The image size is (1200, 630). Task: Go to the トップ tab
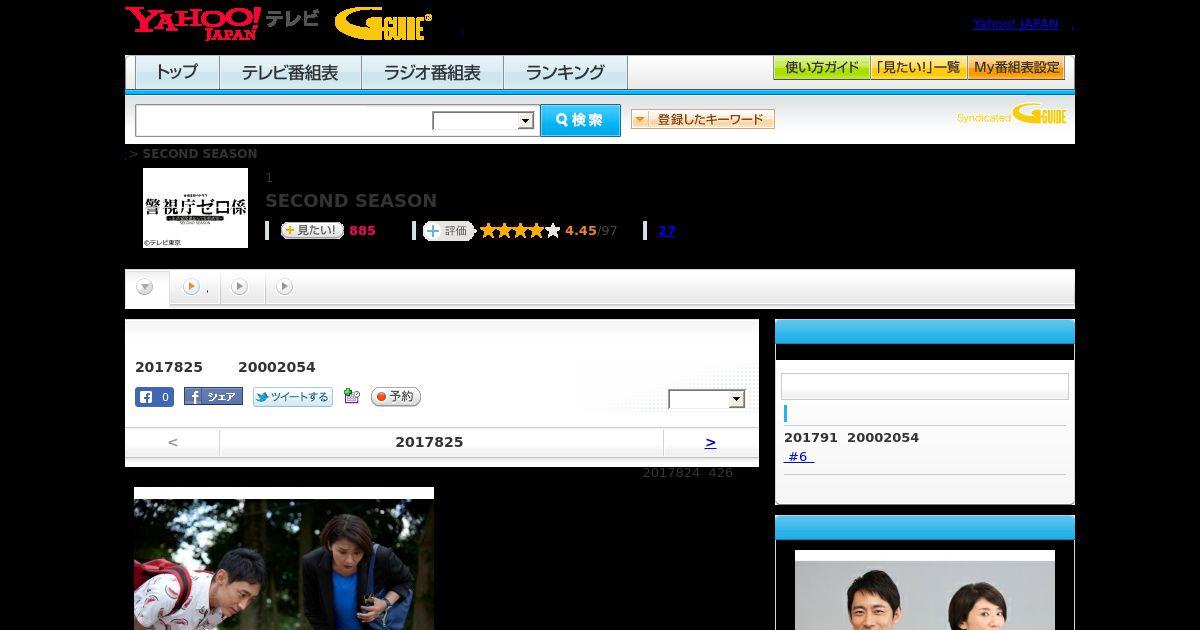coord(177,72)
